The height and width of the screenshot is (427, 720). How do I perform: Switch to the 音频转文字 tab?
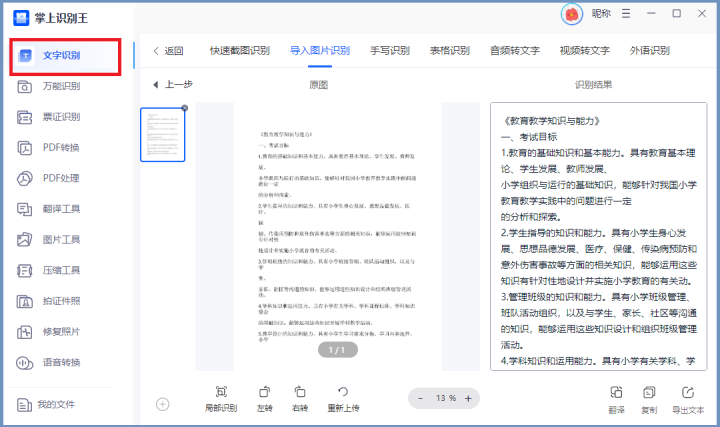point(515,51)
